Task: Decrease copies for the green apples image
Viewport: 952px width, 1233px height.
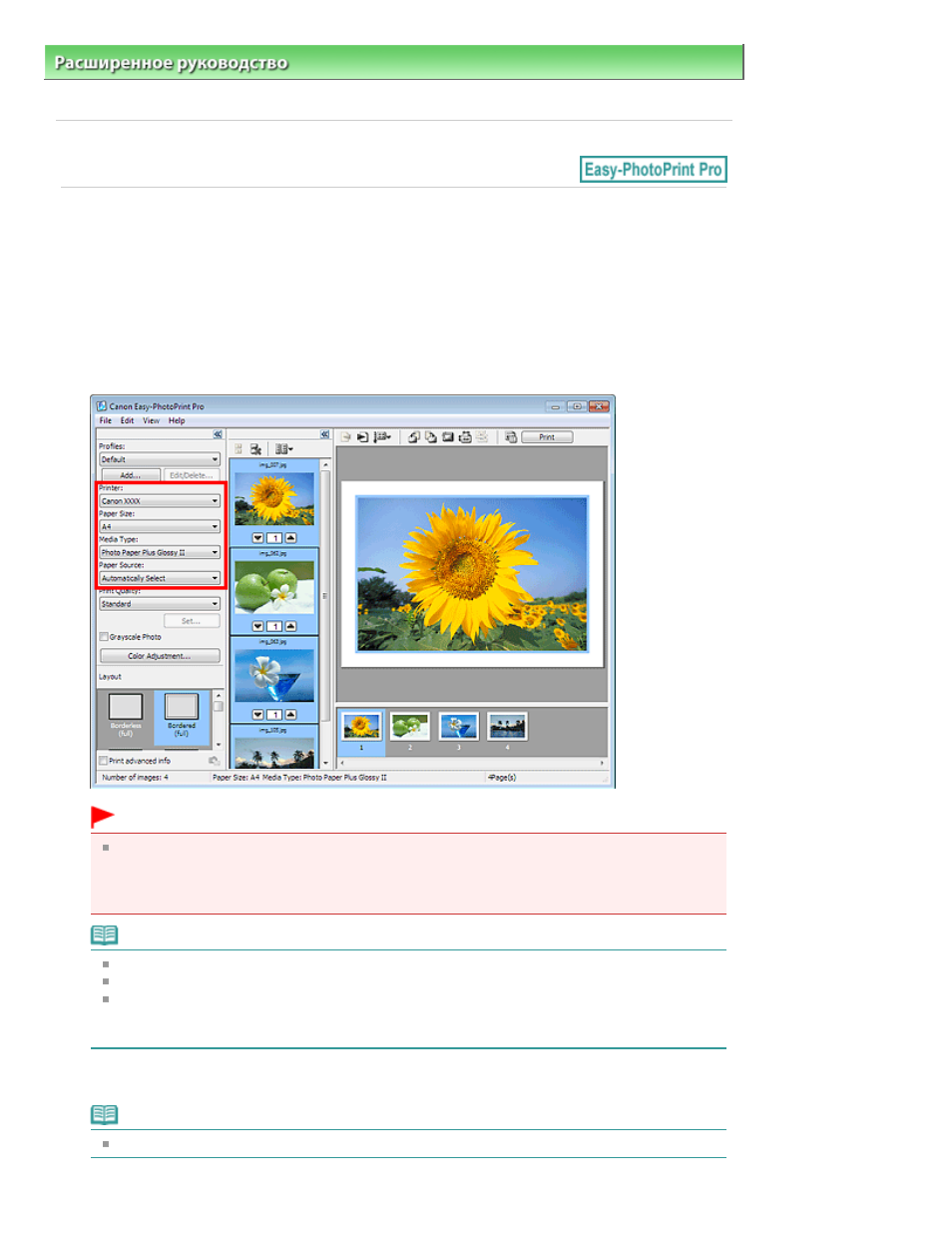Action: pos(257,627)
